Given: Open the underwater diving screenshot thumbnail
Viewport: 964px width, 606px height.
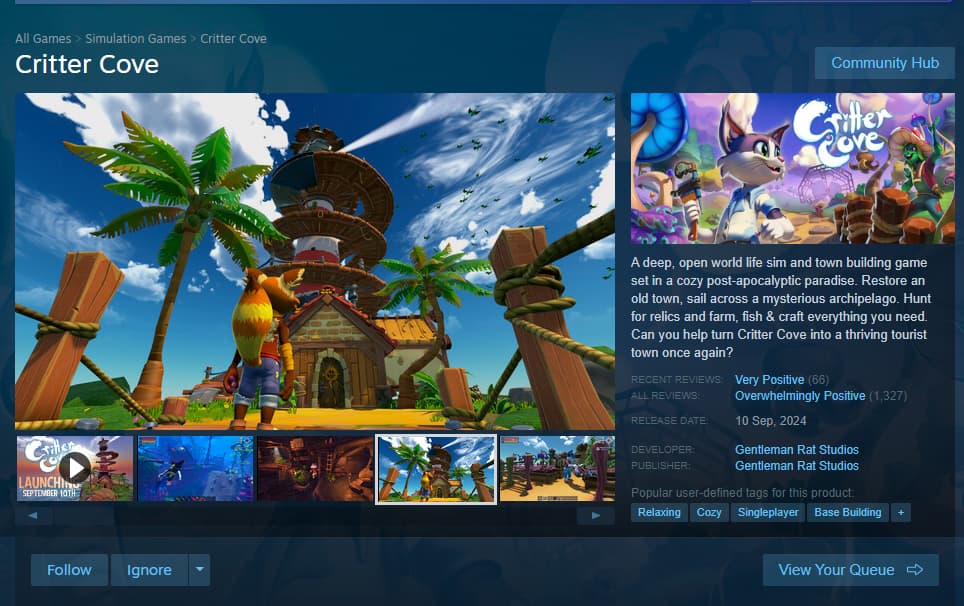Looking at the screenshot, I should coord(195,467).
